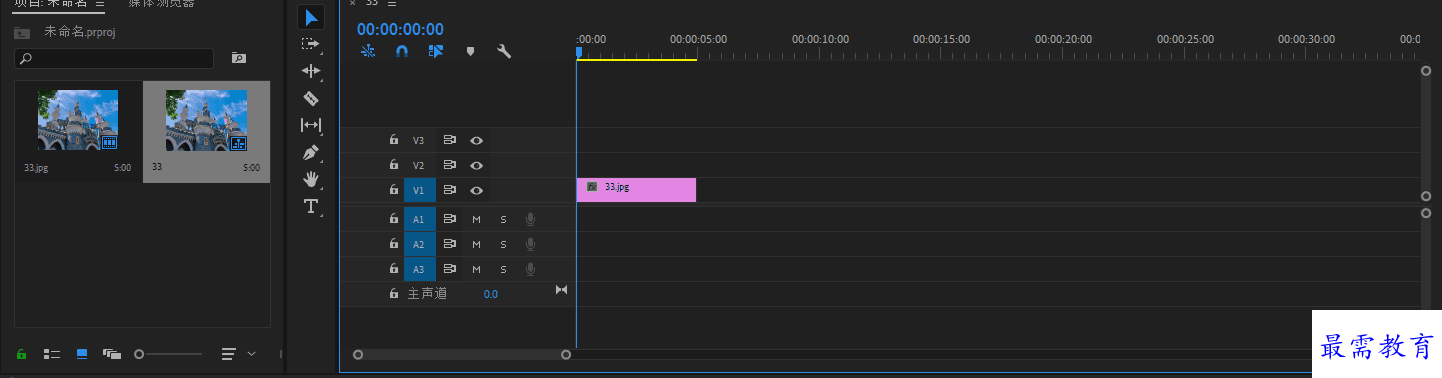The height and width of the screenshot is (378, 1442).
Task: Select the Type tool
Action: pos(311,206)
